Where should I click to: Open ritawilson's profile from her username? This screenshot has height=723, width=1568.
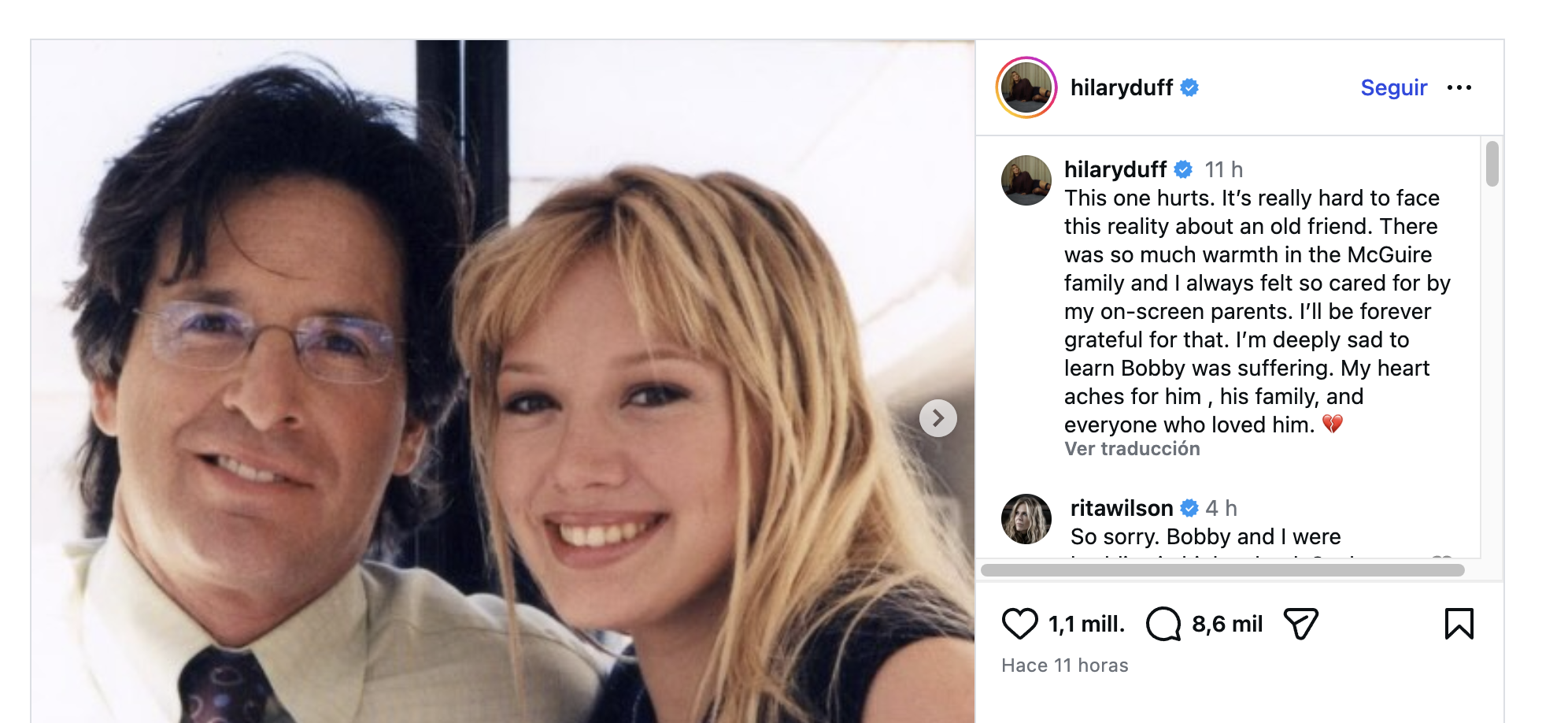click(1121, 508)
